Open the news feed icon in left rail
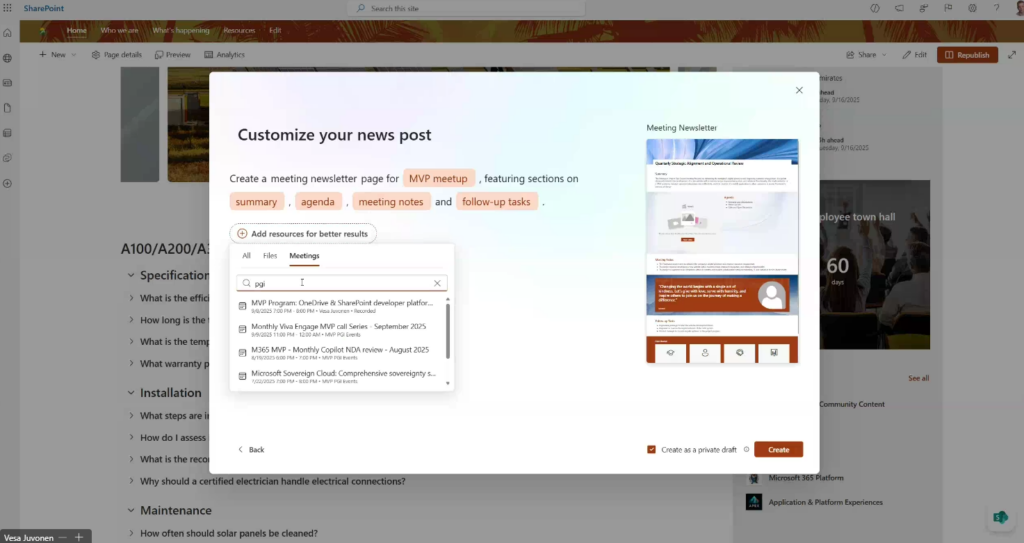 8,83
